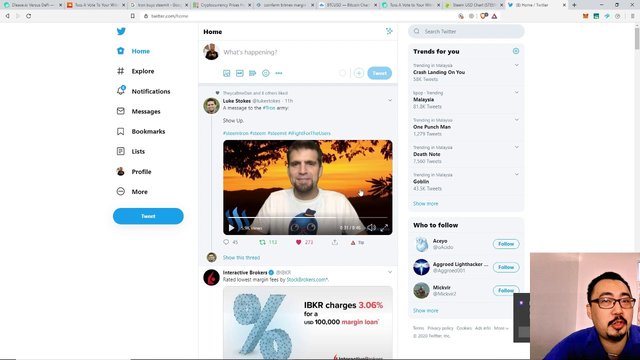
Task: Follow the Aceyo account
Action: tap(506, 244)
